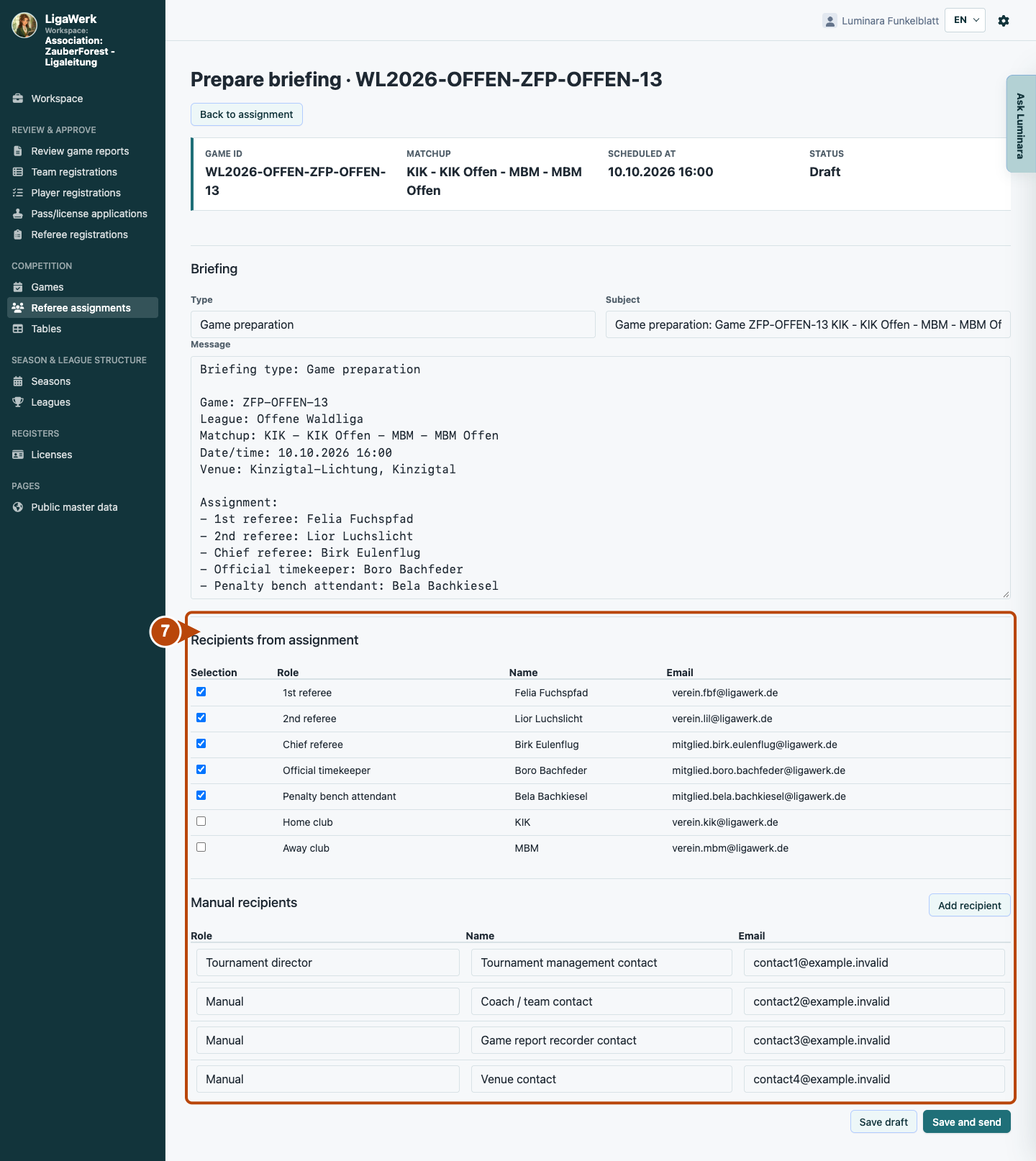Open Review game reports menu item
Viewport: 1036px width, 1161px height.
(x=83, y=151)
